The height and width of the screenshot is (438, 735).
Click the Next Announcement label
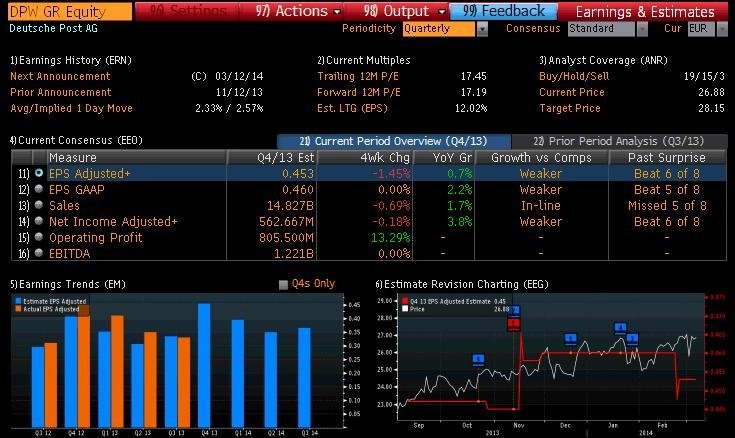60,76
